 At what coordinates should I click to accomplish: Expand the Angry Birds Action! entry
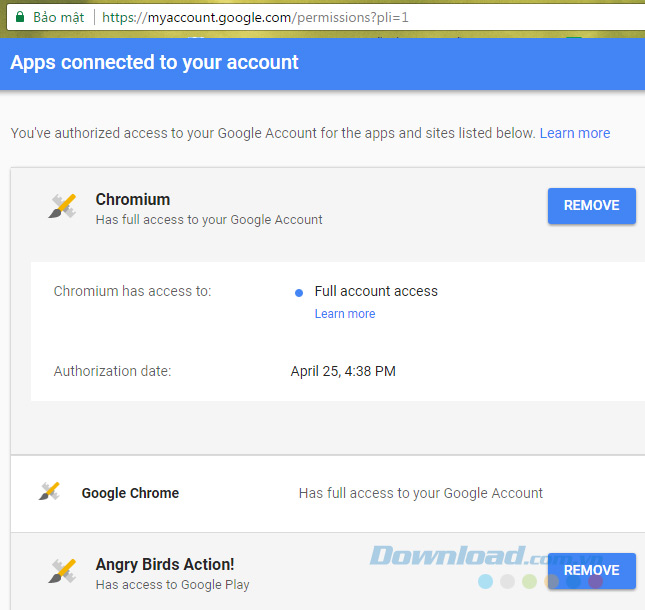[165, 564]
